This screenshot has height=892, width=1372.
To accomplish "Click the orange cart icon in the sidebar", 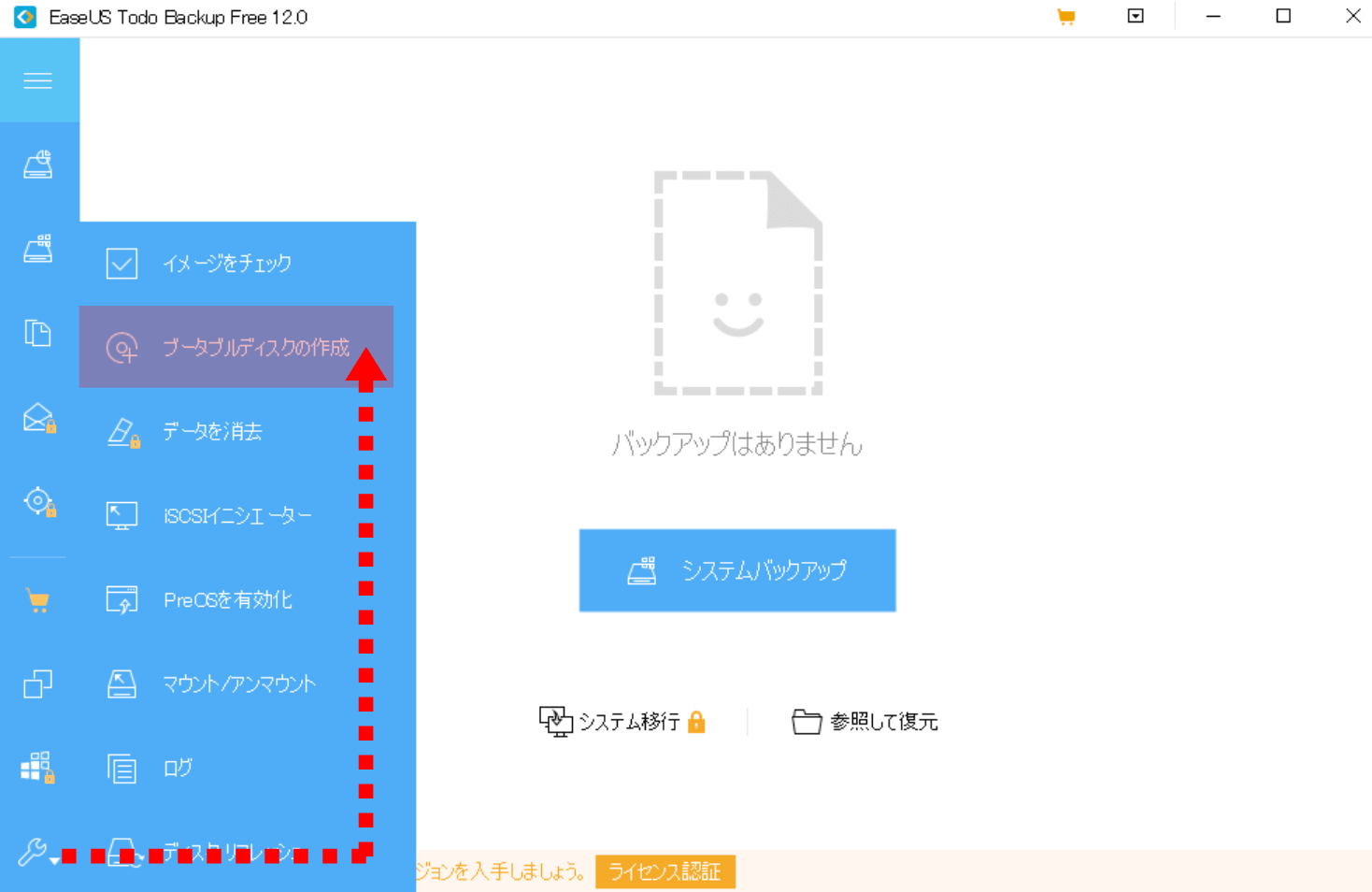I will [38, 600].
